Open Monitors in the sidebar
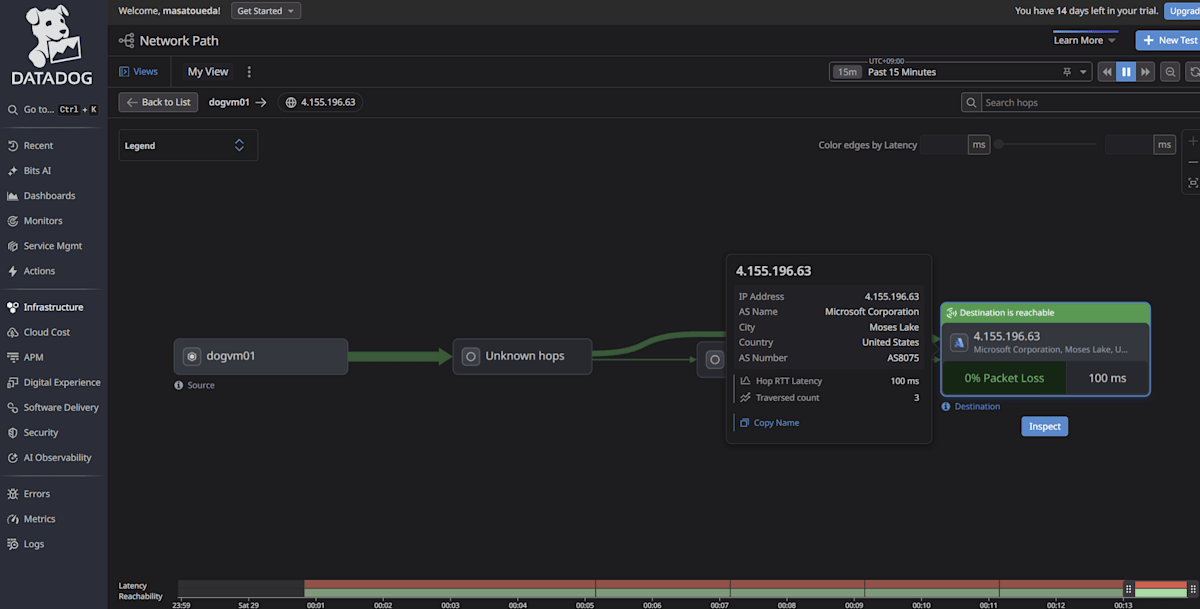This screenshot has height=609, width=1200. [43, 221]
